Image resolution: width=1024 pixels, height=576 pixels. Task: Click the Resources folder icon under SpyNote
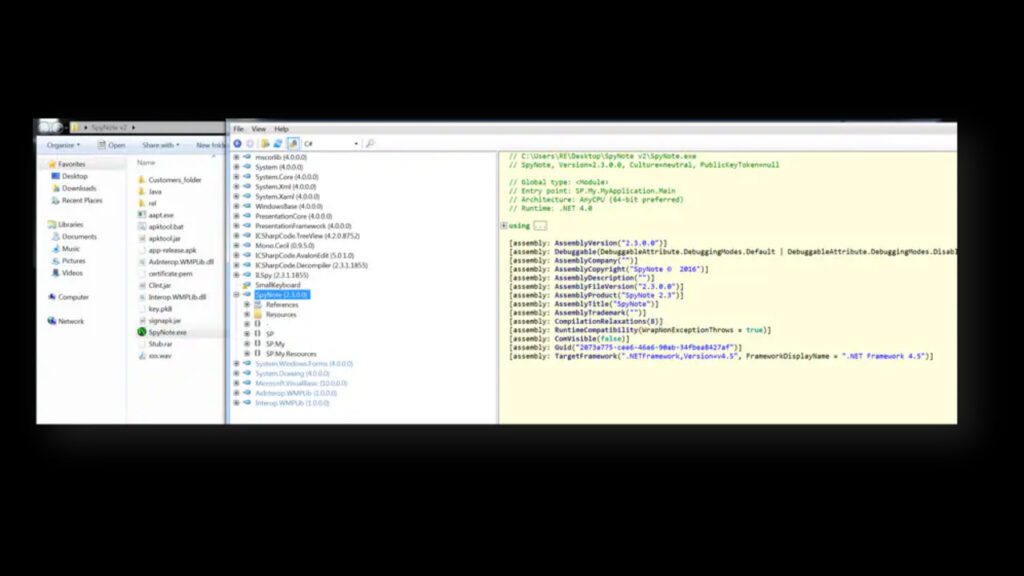coord(258,315)
